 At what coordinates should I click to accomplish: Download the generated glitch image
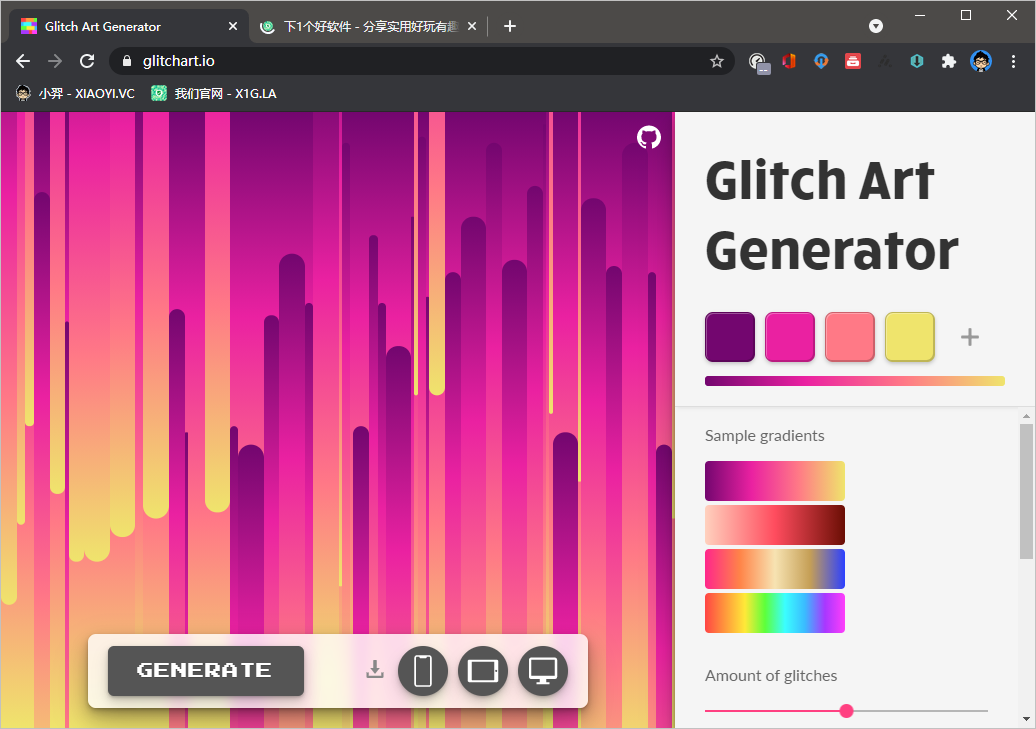[x=375, y=669]
